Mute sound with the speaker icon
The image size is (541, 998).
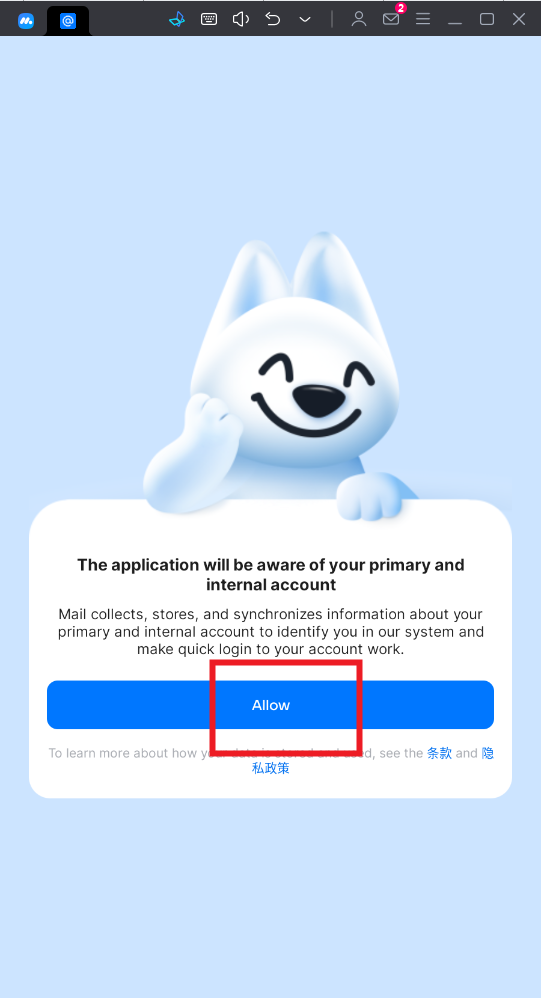coord(241,19)
